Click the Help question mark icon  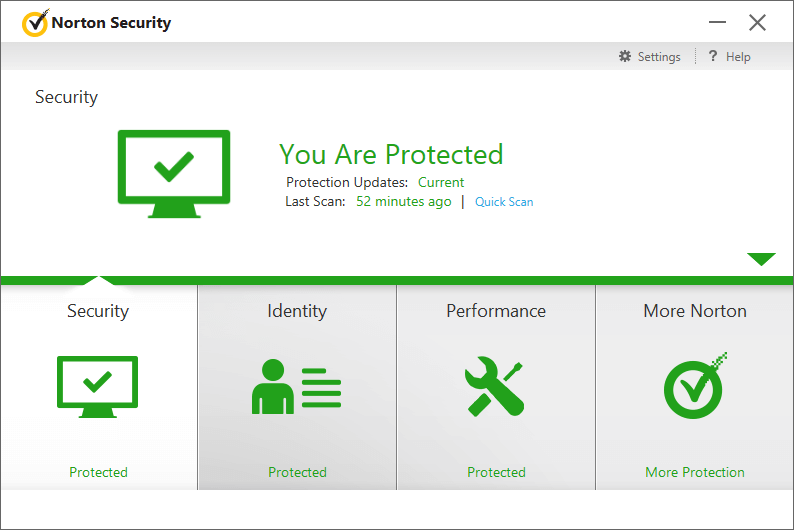pos(713,56)
